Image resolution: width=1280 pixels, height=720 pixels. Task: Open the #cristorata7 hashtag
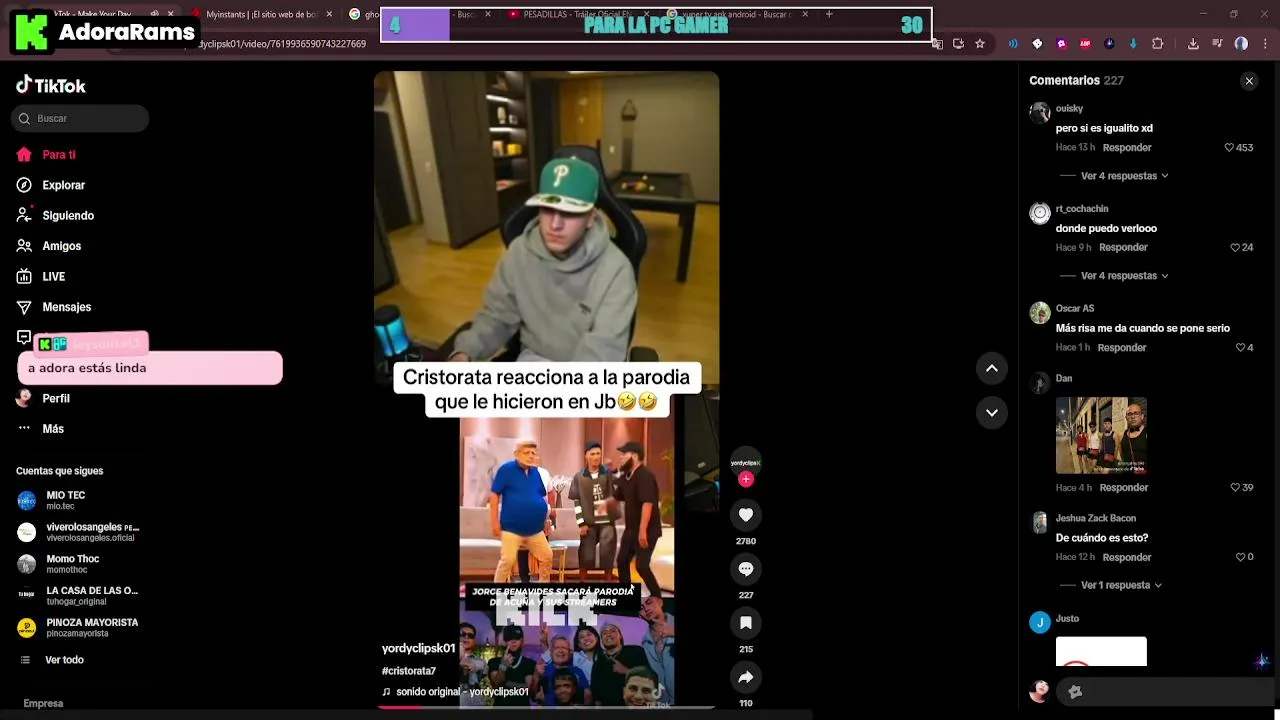[x=409, y=671]
